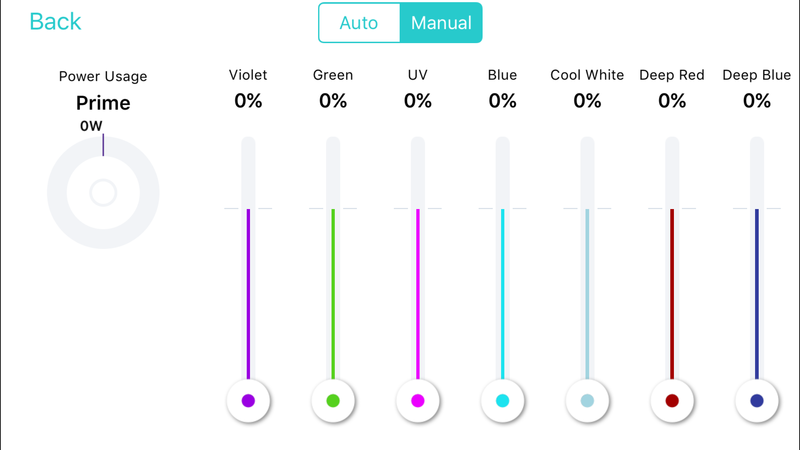Click the UV slider knob
The height and width of the screenshot is (450, 800).
tap(417, 401)
